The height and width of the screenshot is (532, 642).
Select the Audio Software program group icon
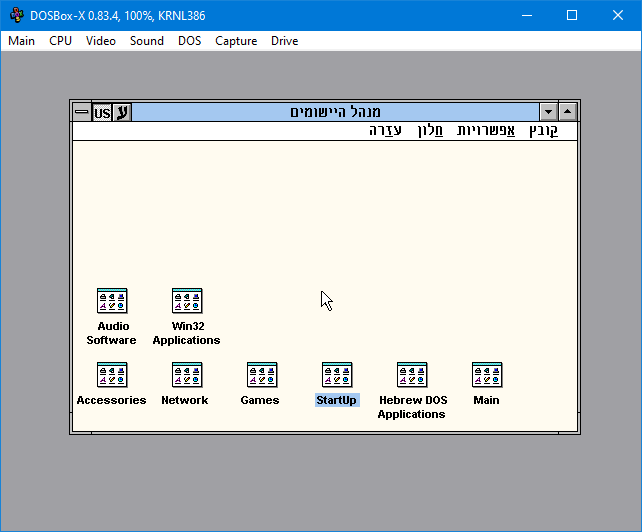point(112,301)
